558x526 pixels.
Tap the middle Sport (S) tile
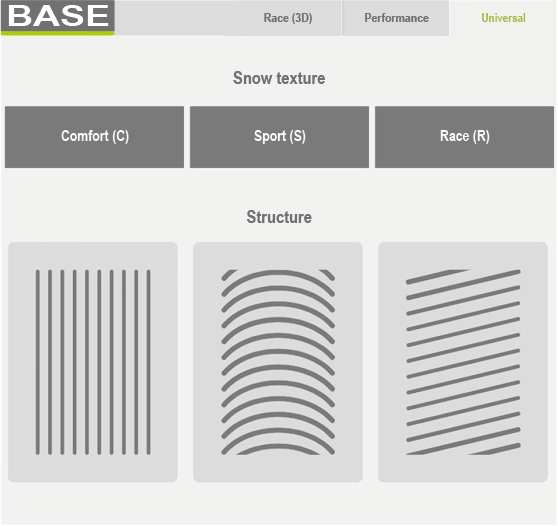(279, 137)
